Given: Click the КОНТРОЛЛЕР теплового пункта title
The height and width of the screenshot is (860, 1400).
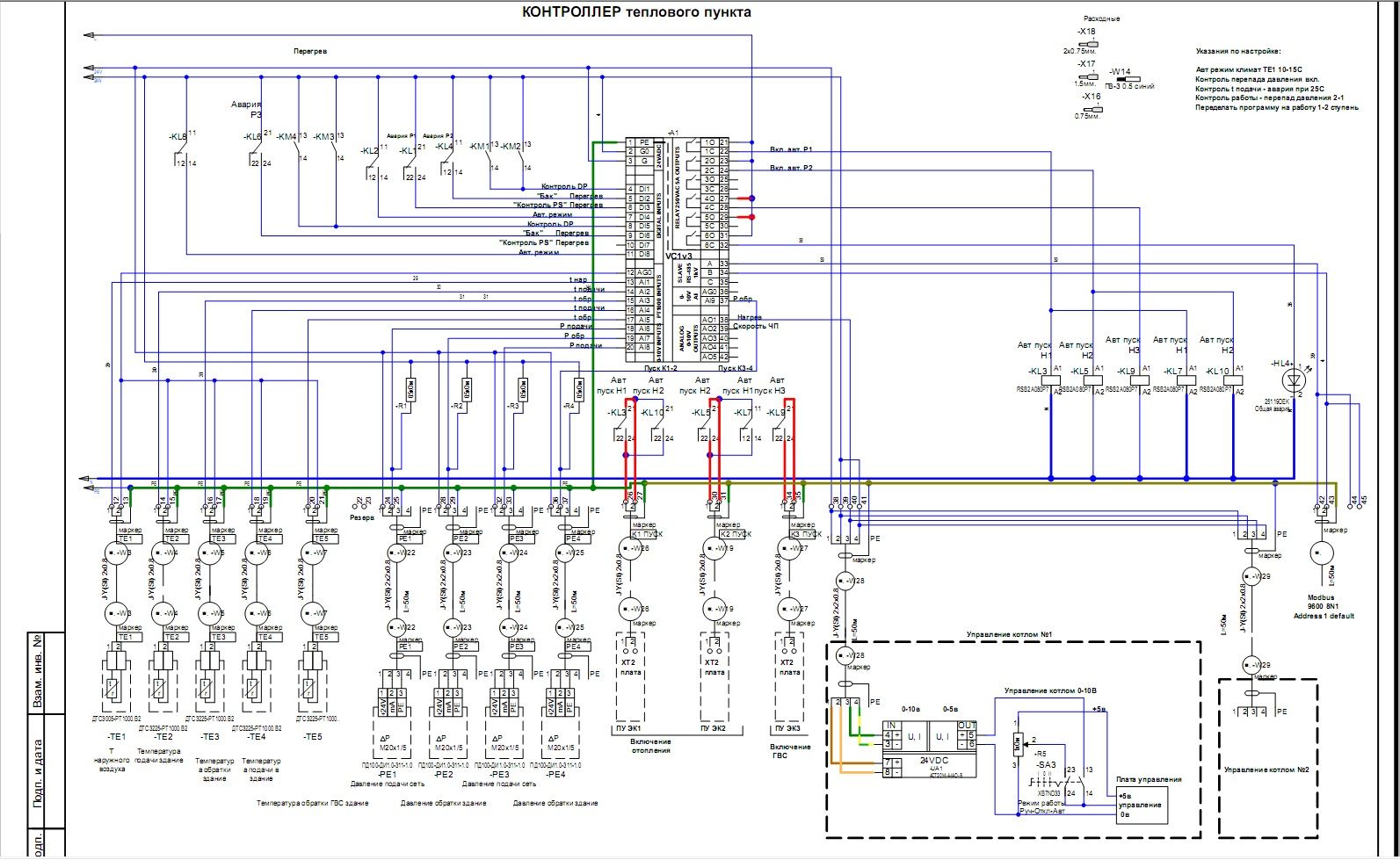Looking at the screenshot, I should pos(636,12).
